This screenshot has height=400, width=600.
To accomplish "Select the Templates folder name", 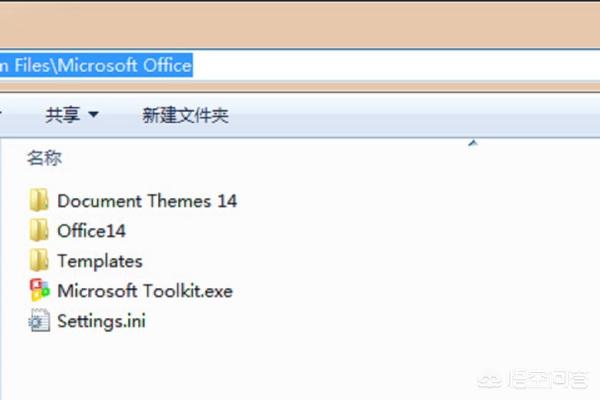I will point(99,261).
